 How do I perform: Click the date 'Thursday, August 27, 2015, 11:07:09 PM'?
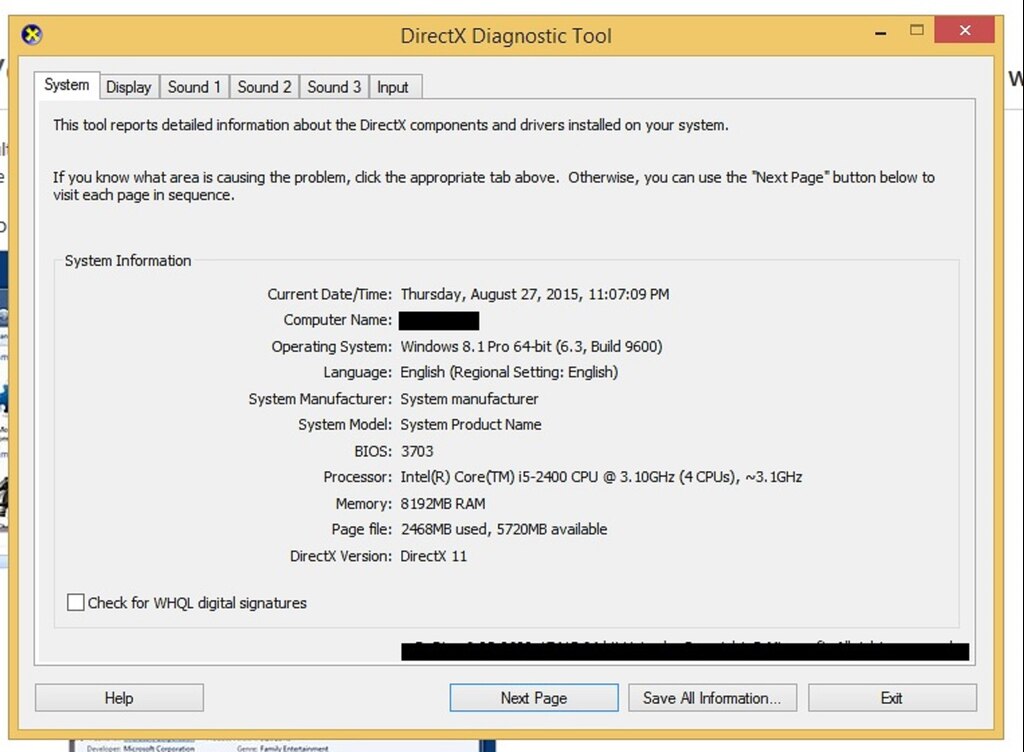(x=535, y=294)
